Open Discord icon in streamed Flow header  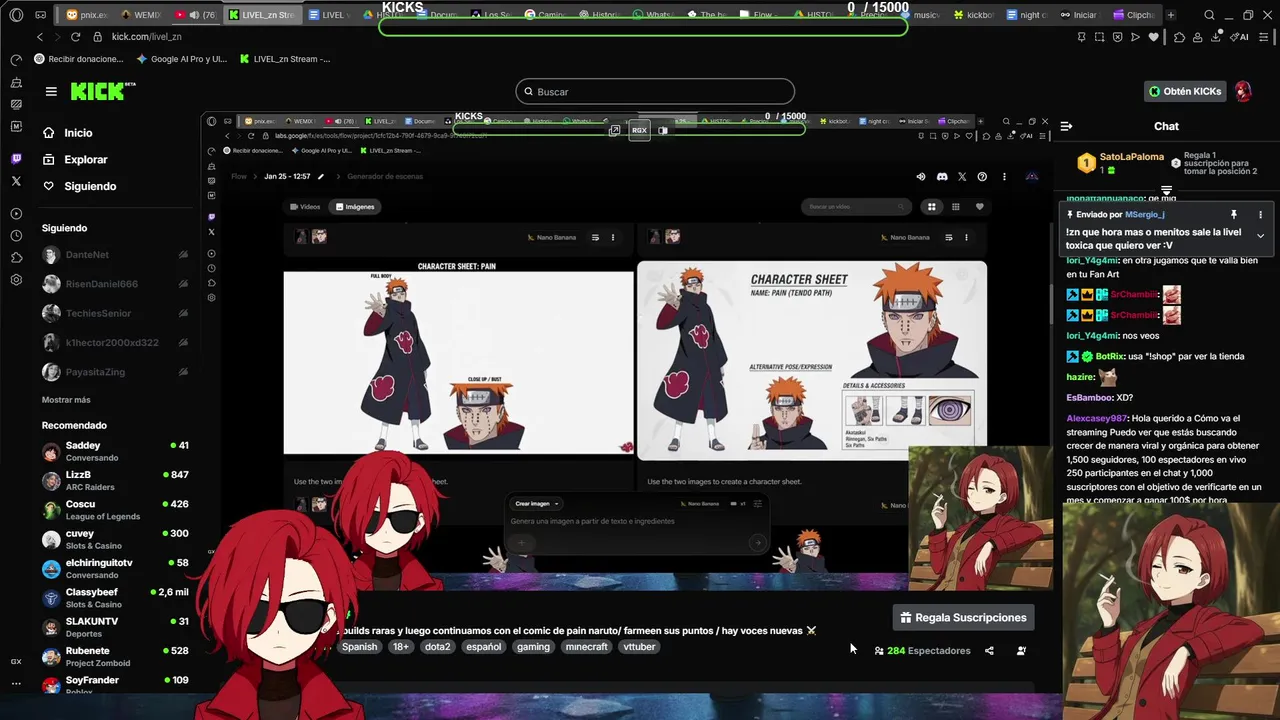click(x=941, y=177)
